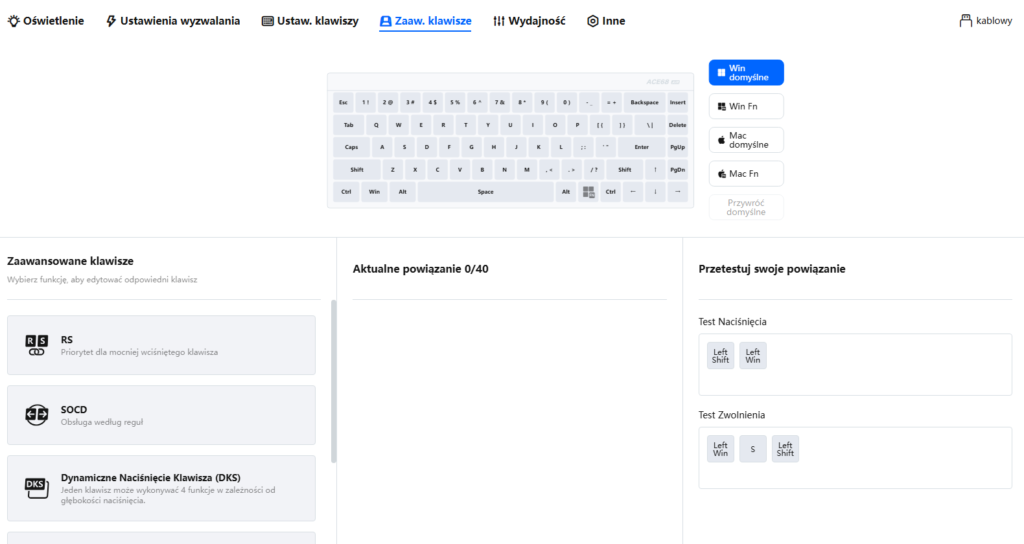Click S chip in Test Zwolnienia
This screenshot has height=544, width=1024.
pyautogui.click(x=752, y=449)
